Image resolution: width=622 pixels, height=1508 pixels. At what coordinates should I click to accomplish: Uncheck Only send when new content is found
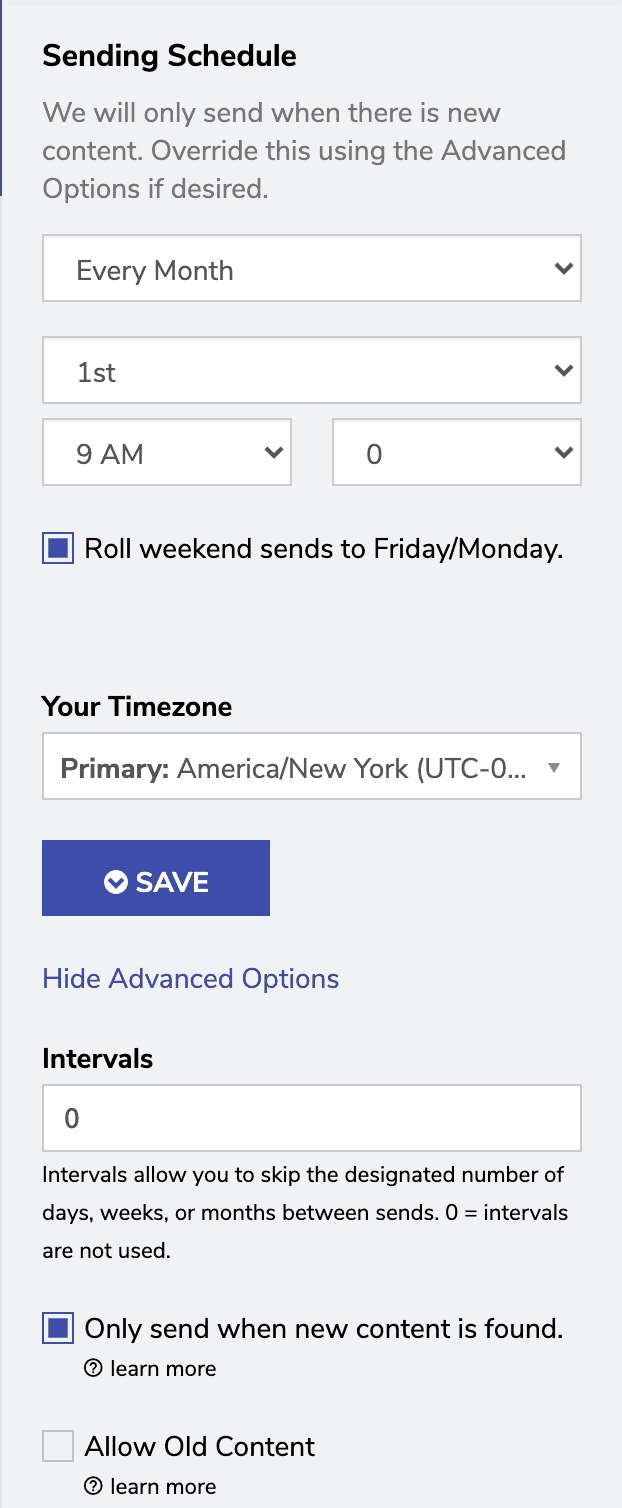(x=58, y=1329)
